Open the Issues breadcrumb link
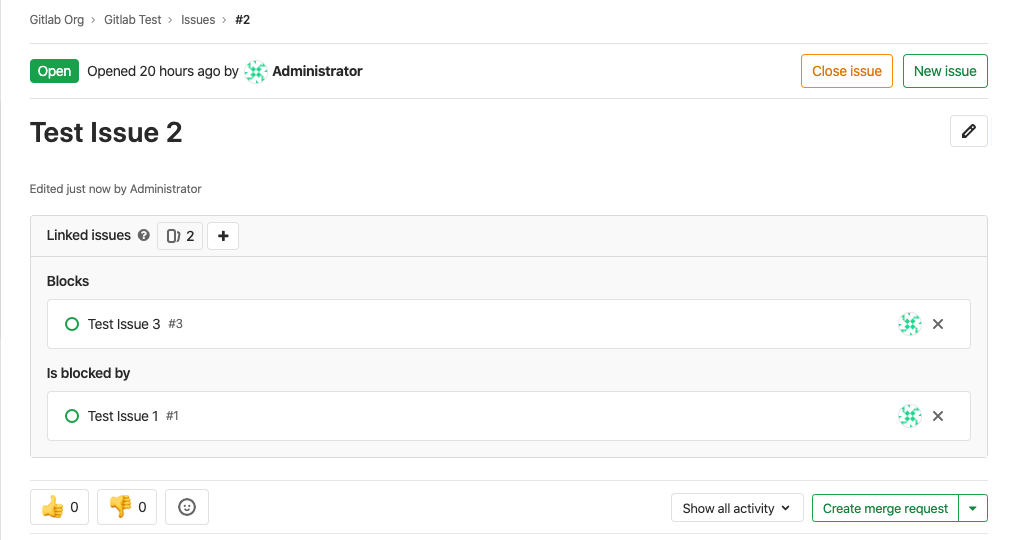Viewport: 1015px width, 540px height. point(198,20)
